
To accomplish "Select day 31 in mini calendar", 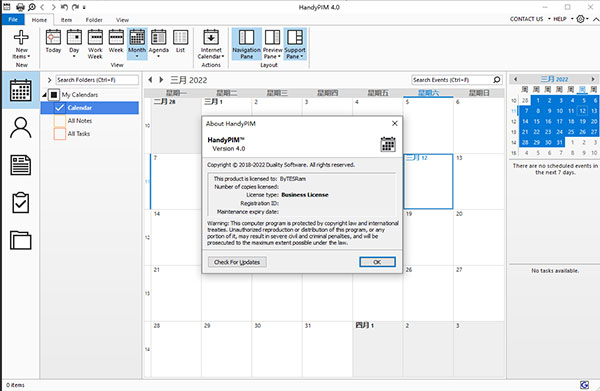I will 559,142.
